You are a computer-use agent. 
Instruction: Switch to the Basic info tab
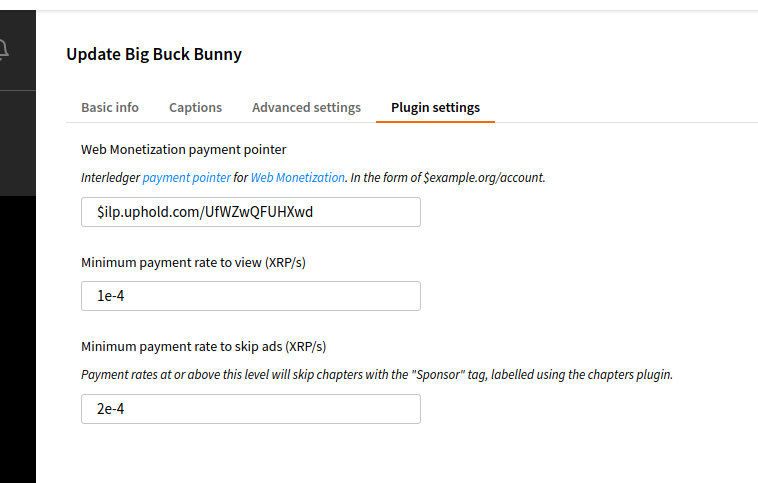(x=110, y=107)
